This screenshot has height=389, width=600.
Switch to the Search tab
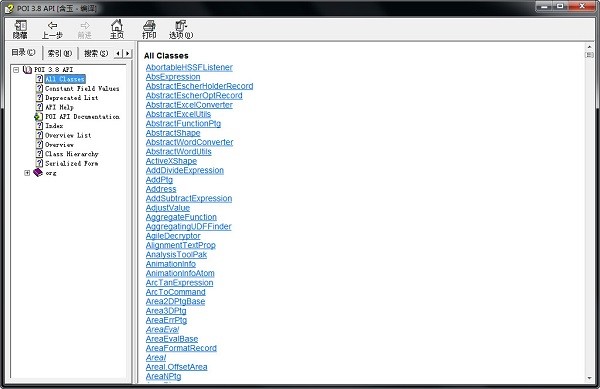tap(96, 53)
